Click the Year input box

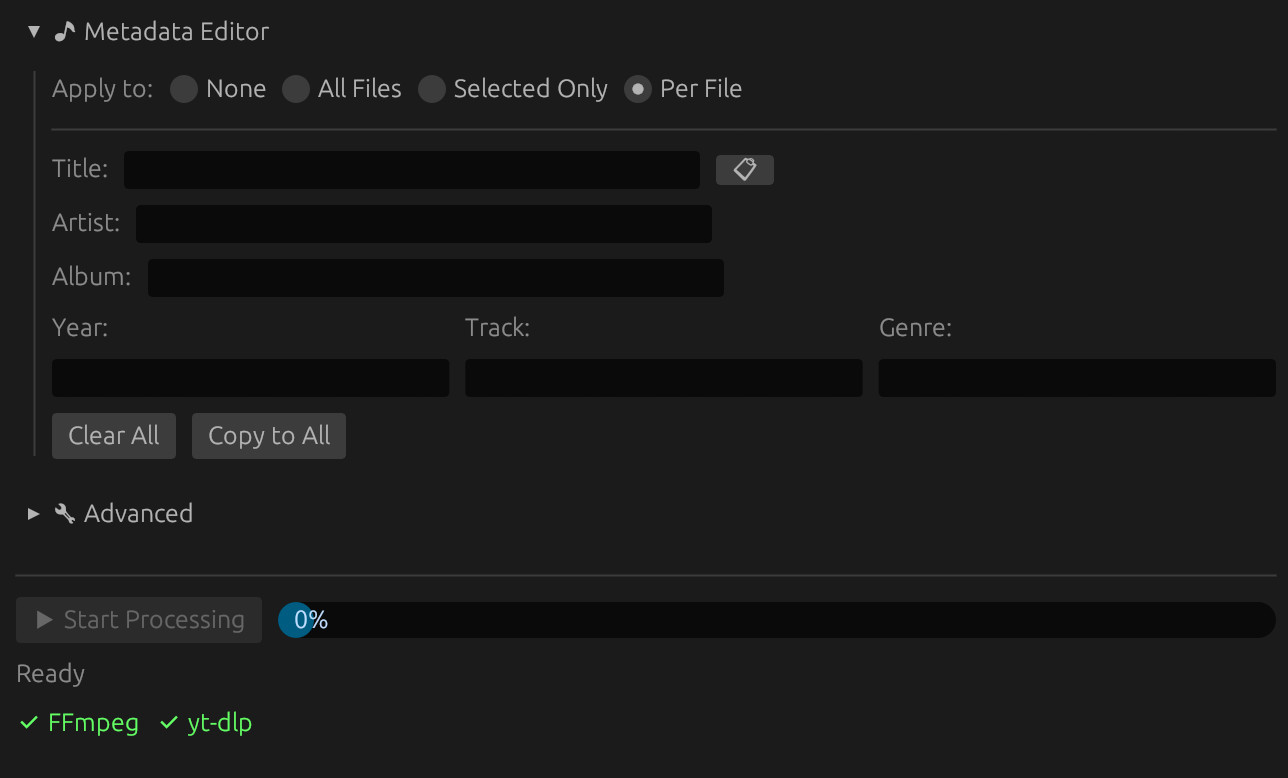tap(250, 378)
